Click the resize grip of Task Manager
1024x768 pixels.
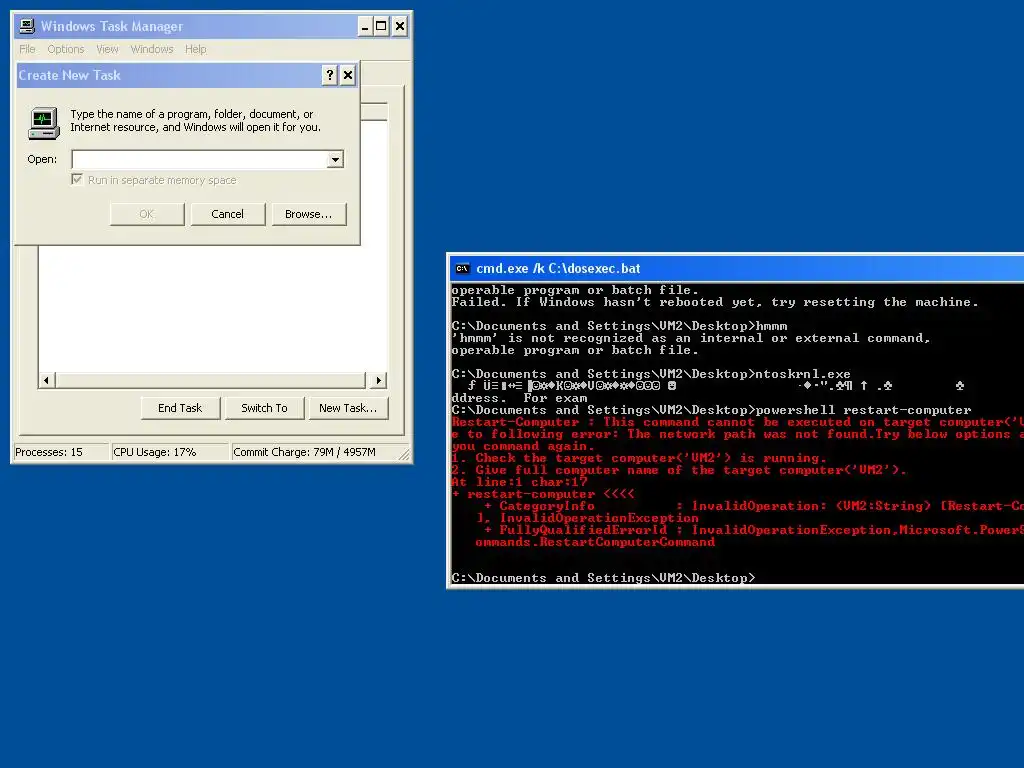(404, 455)
